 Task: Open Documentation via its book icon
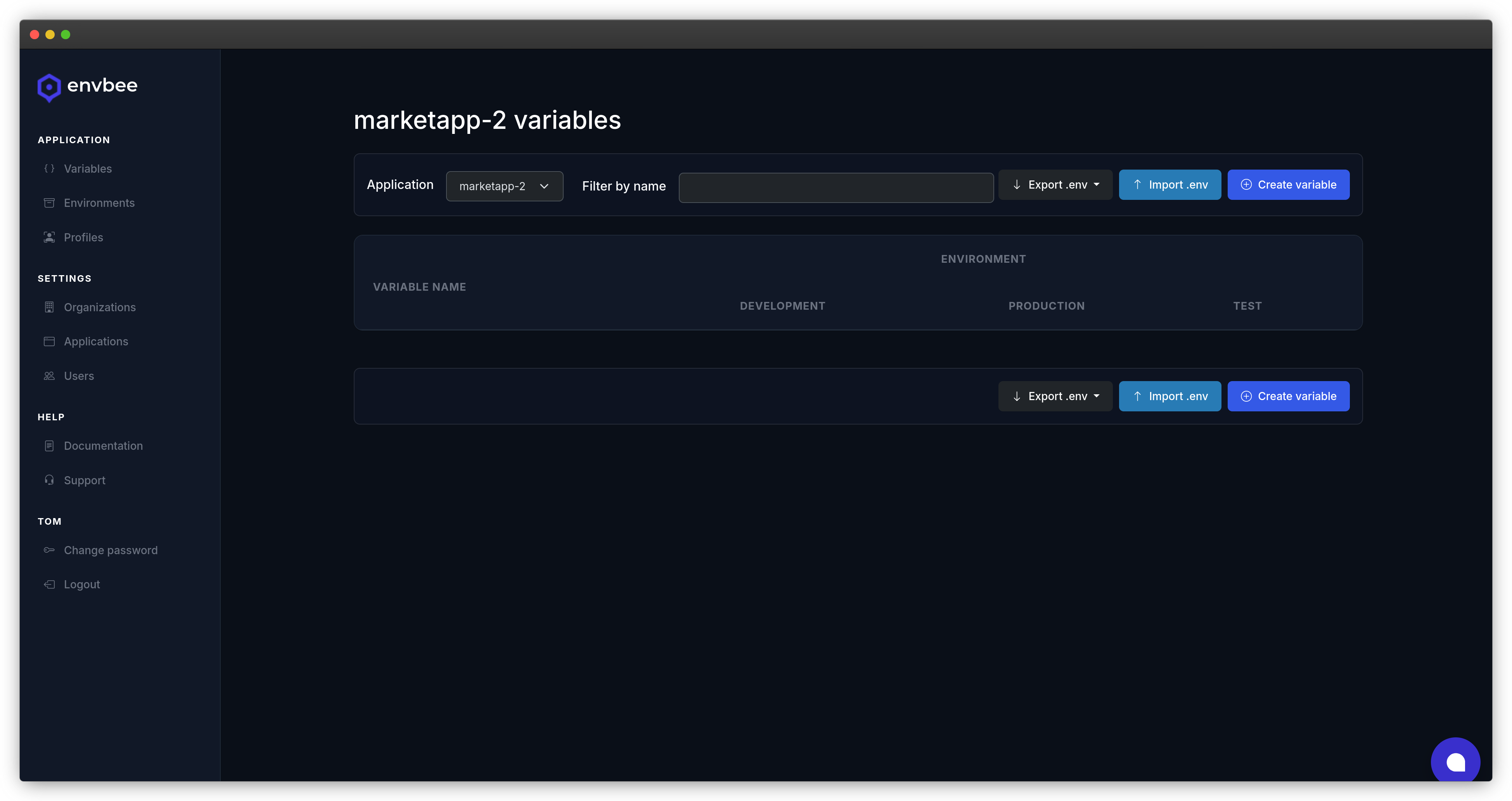pos(49,445)
